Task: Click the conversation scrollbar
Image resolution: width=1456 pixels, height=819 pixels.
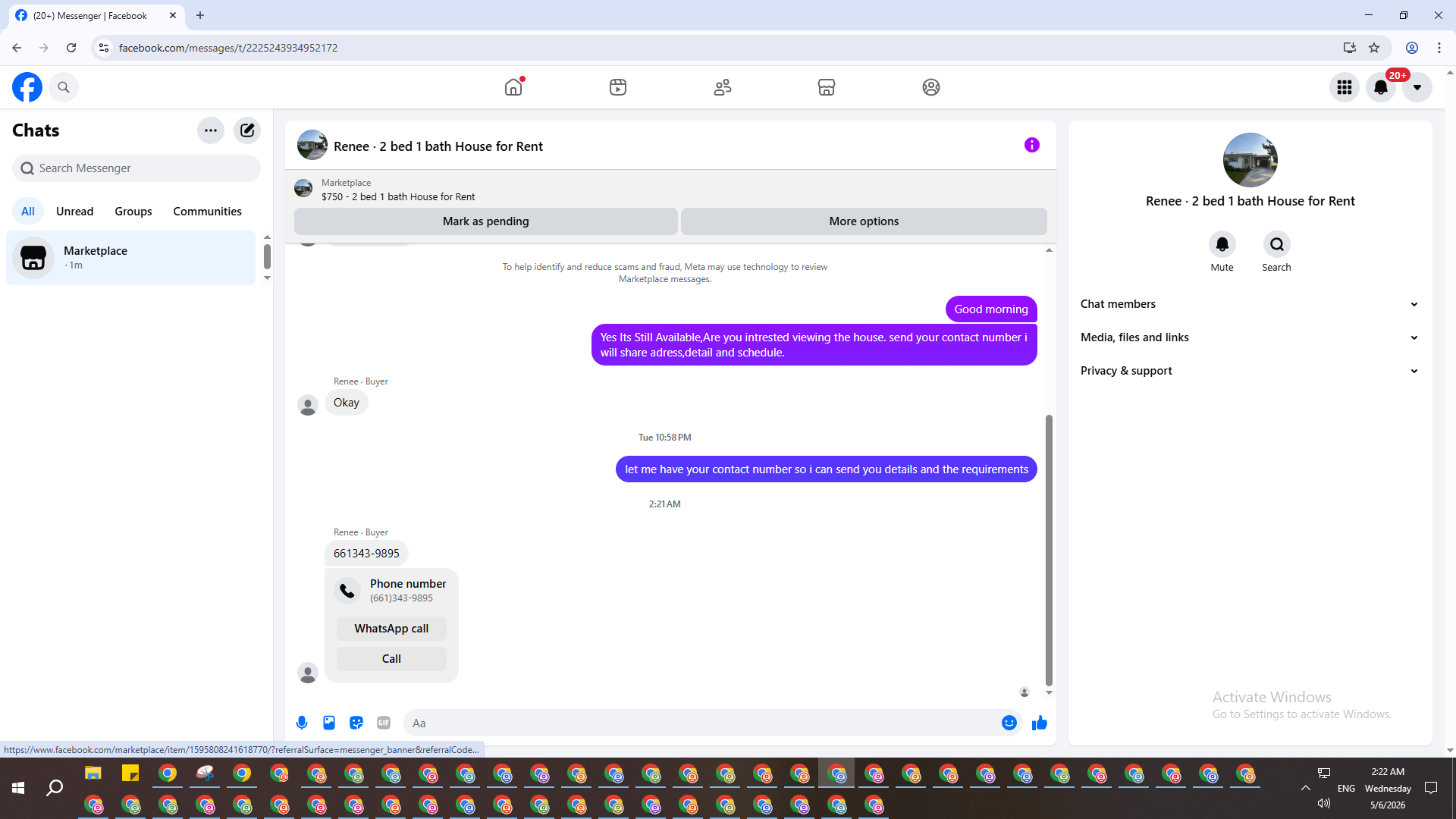Action: 1049,550
